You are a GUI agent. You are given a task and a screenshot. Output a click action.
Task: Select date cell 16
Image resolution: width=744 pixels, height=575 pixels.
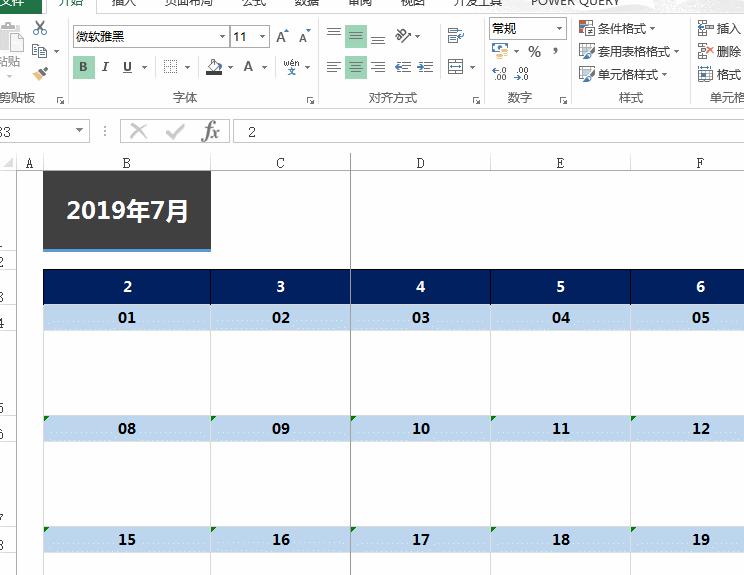pyautogui.click(x=280, y=539)
